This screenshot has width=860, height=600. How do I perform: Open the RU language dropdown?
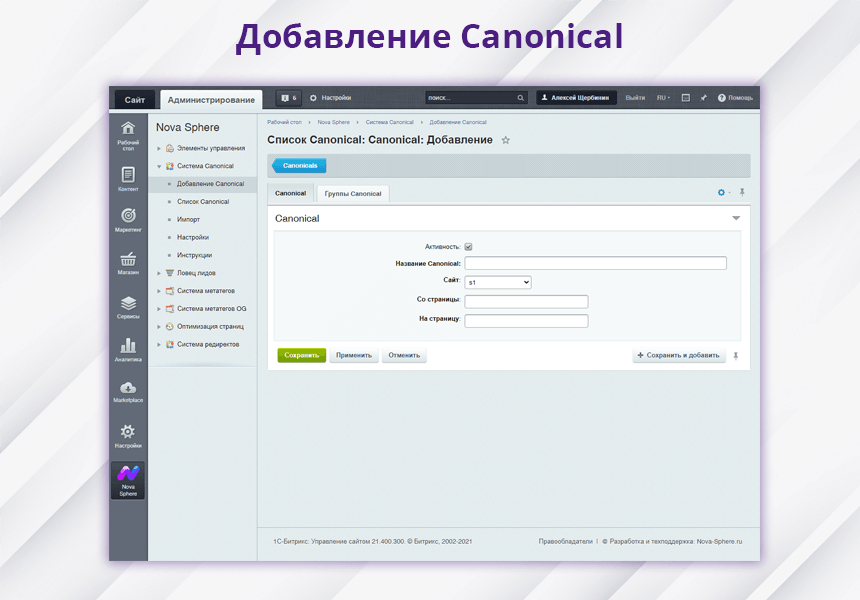[x=663, y=98]
